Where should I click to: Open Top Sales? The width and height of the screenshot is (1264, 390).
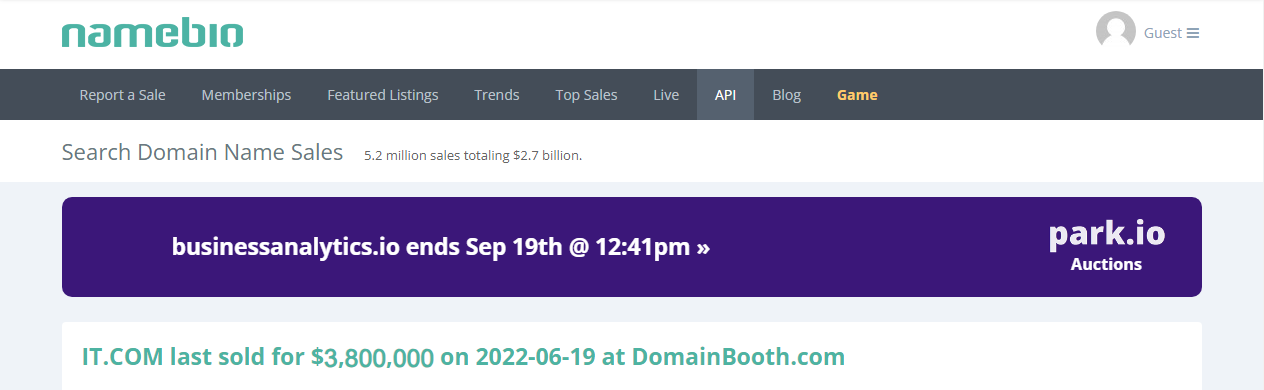point(586,95)
